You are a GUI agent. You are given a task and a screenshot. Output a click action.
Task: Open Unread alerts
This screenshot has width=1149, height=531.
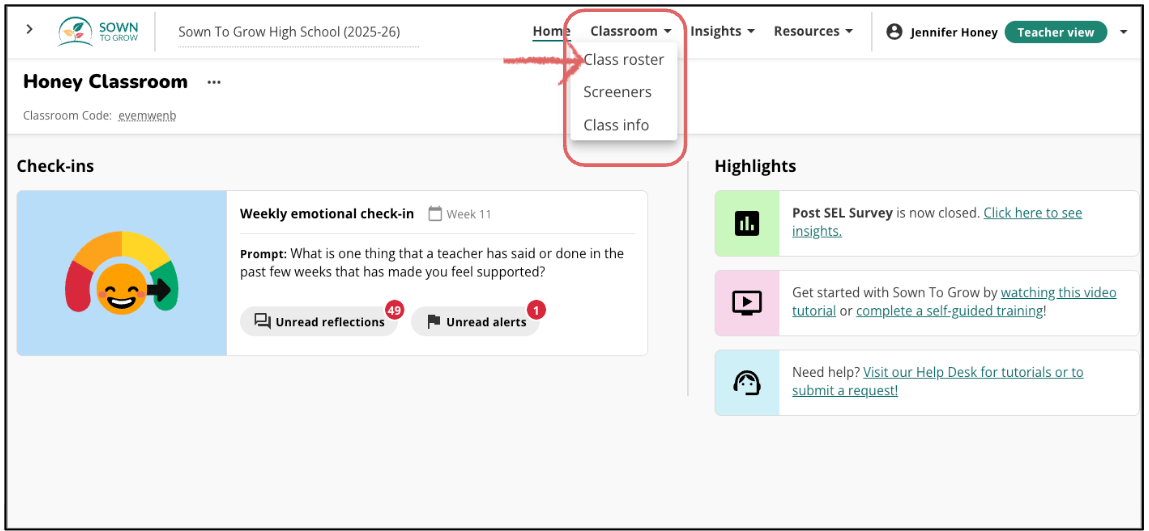475,322
